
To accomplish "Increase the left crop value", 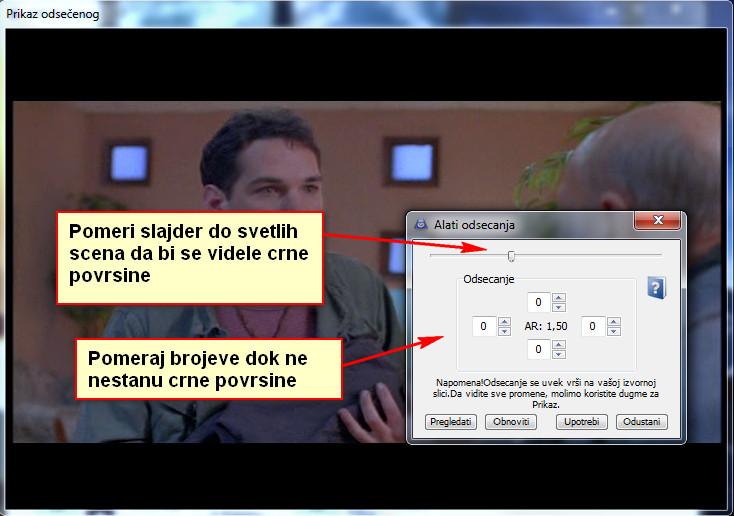I will click(x=504, y=322).
